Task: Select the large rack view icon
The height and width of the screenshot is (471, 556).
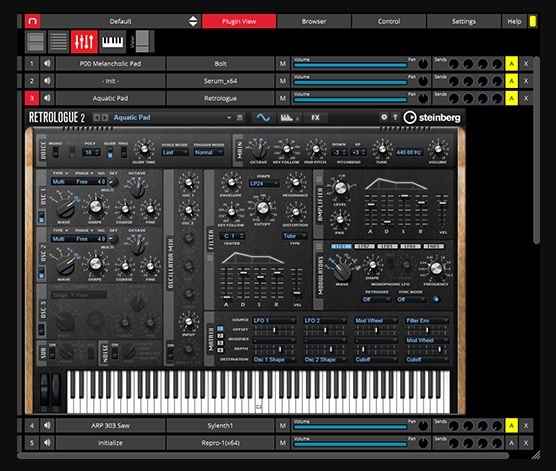Action: (x=36, y=41)
